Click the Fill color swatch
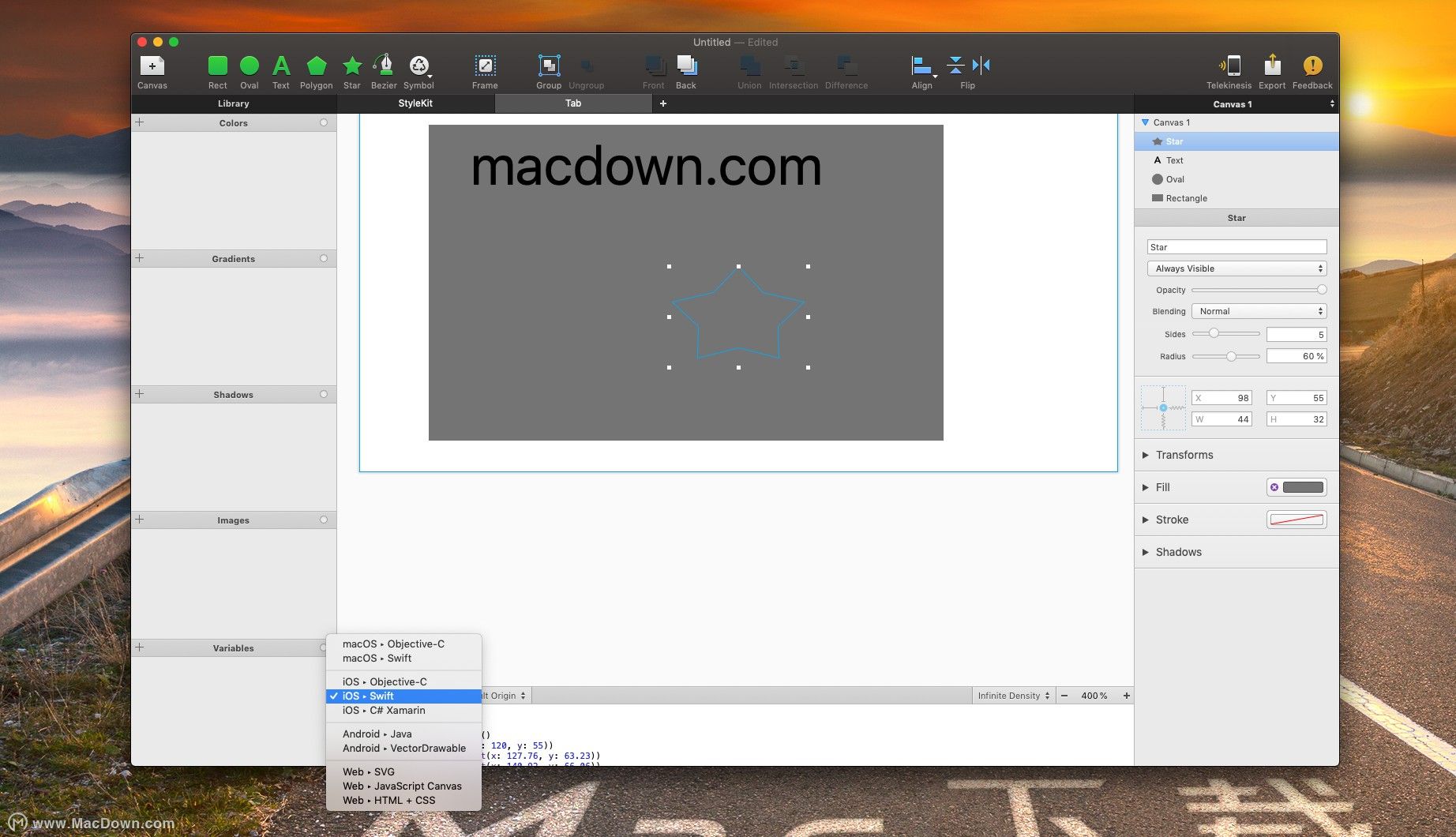This screenshot has width=1456, height=837. 1303,487
